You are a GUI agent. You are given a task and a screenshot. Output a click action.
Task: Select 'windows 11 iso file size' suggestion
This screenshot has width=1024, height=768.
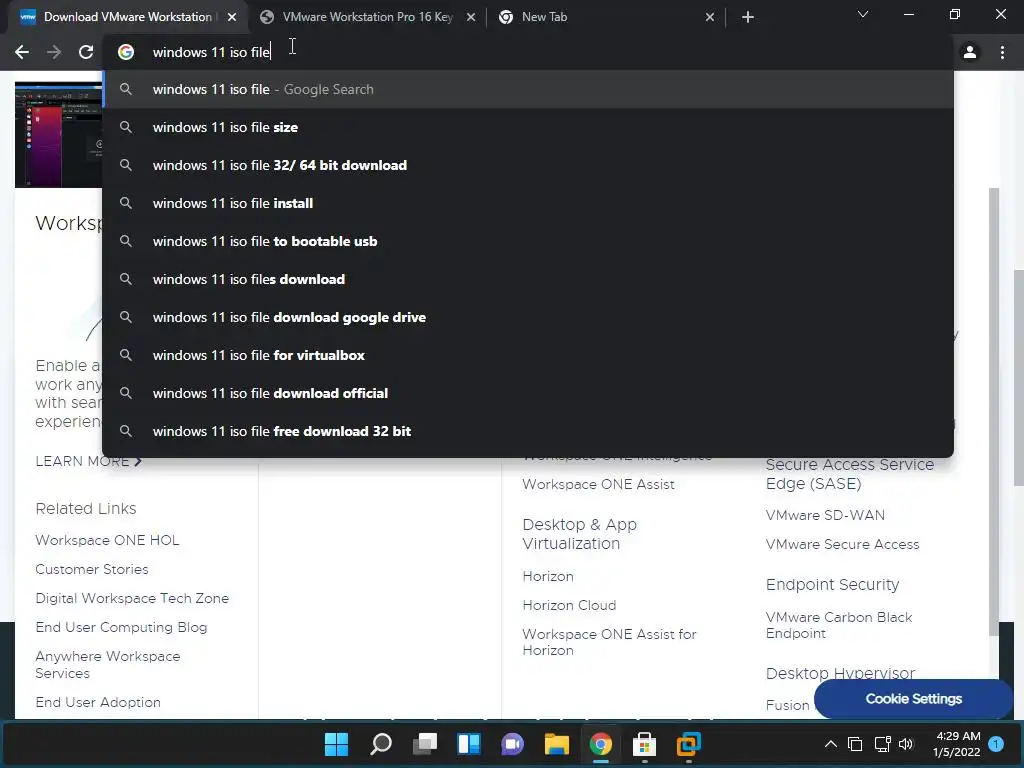(x=528, y=127)
